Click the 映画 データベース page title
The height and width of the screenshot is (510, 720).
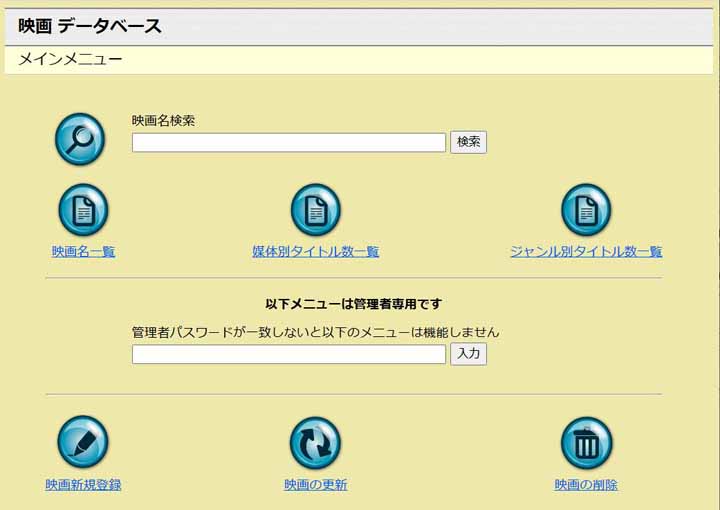90,27
